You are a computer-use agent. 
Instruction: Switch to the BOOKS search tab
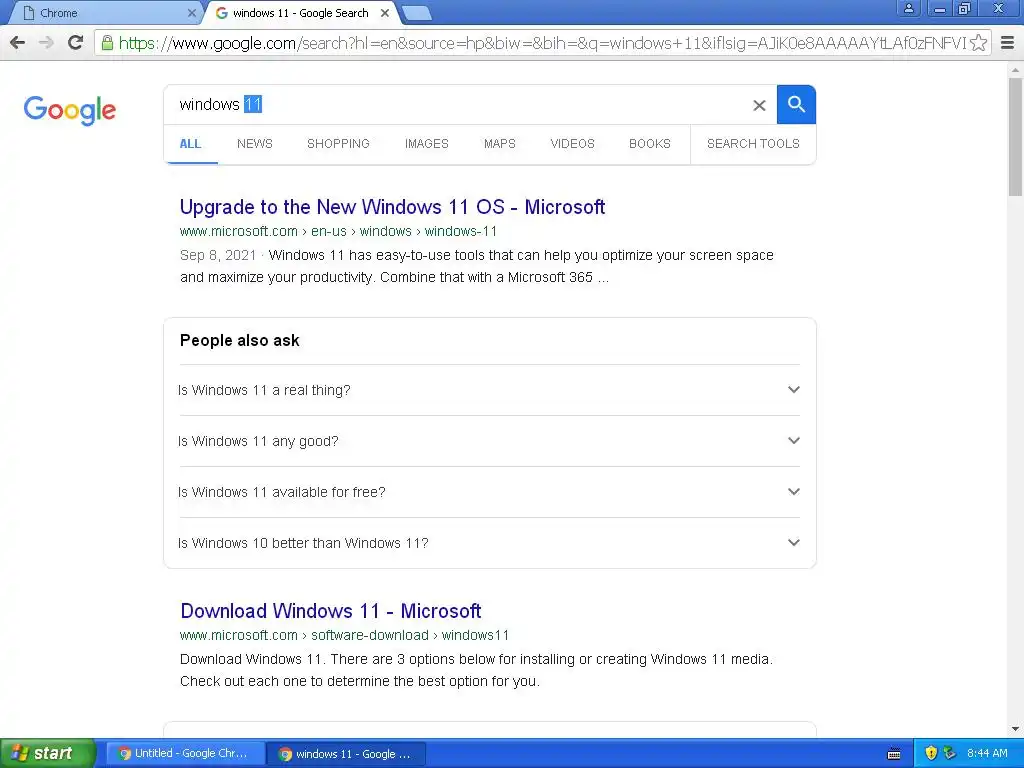click(x=650, y=144)
